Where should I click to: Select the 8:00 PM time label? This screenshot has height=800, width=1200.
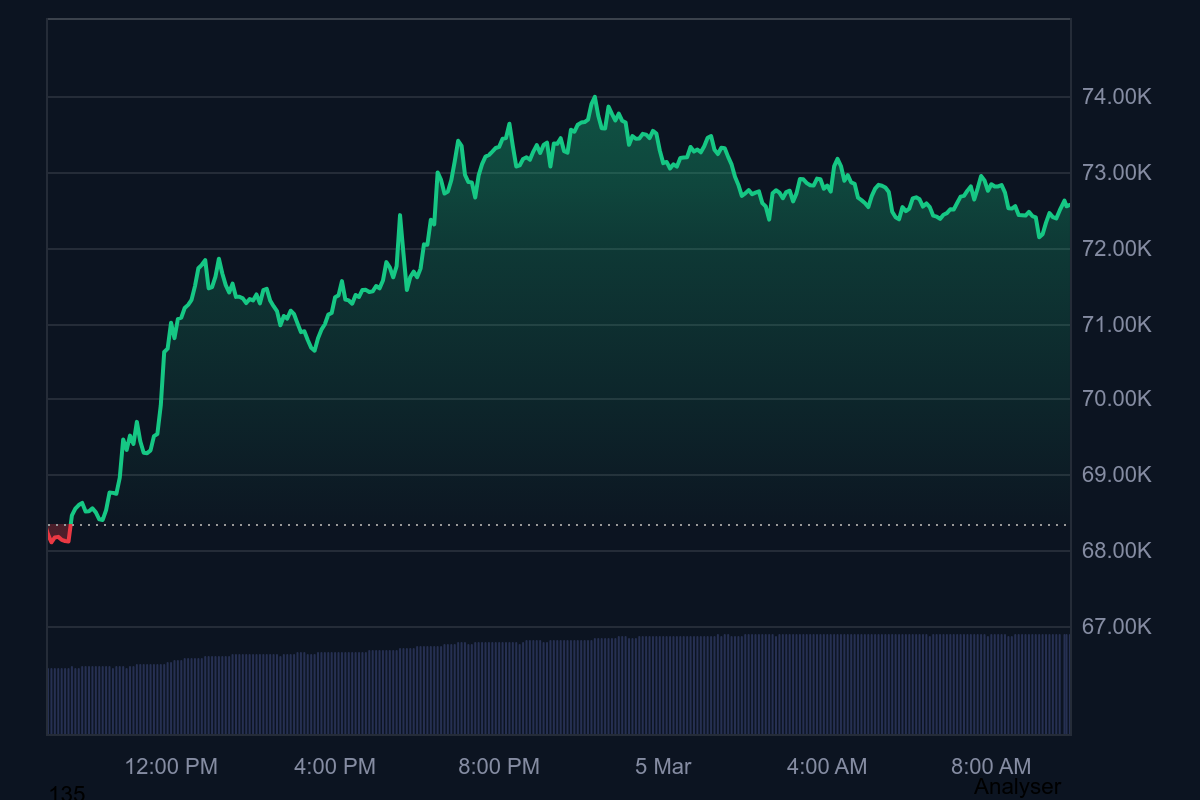pyautogui.click(x=499, y=767)
